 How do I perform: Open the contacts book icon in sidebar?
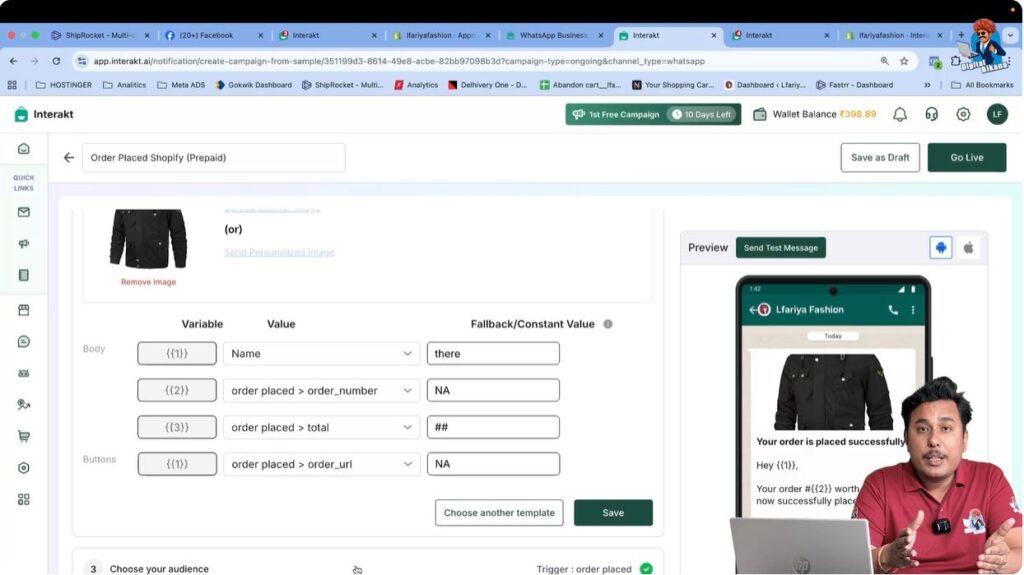point(24,275)
